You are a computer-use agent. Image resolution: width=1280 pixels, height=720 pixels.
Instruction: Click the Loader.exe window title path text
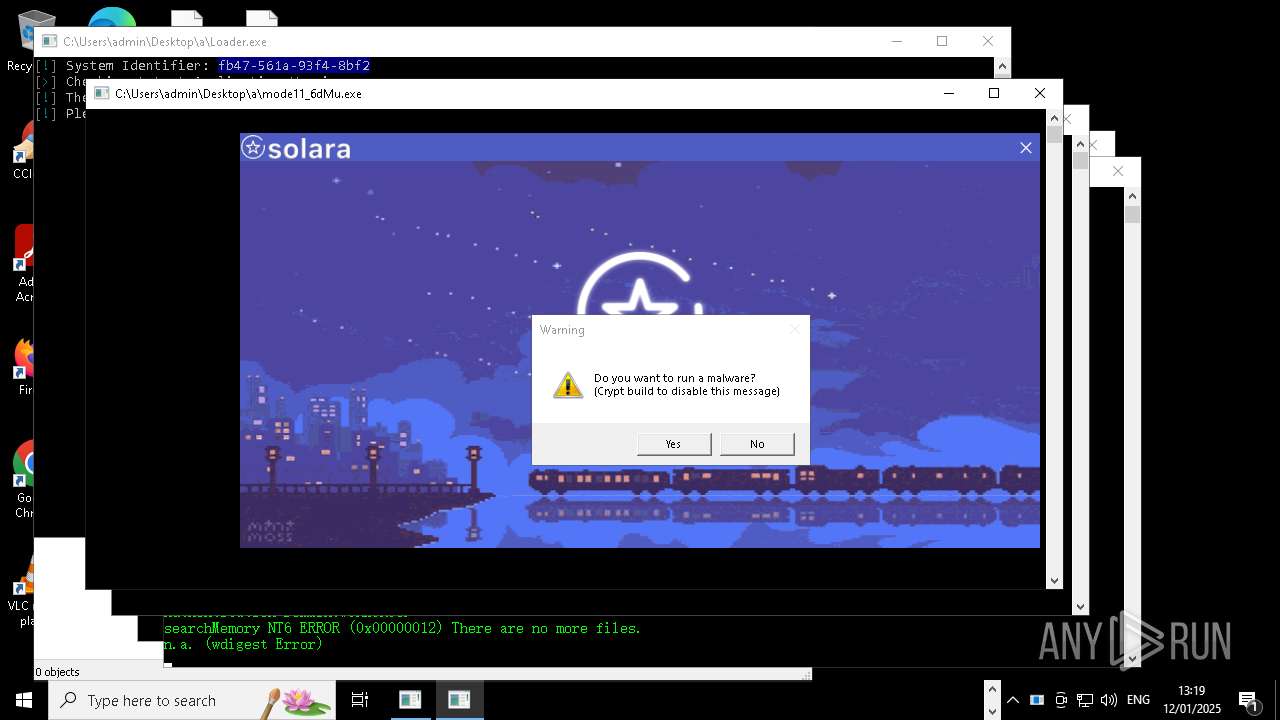point(165,41)
